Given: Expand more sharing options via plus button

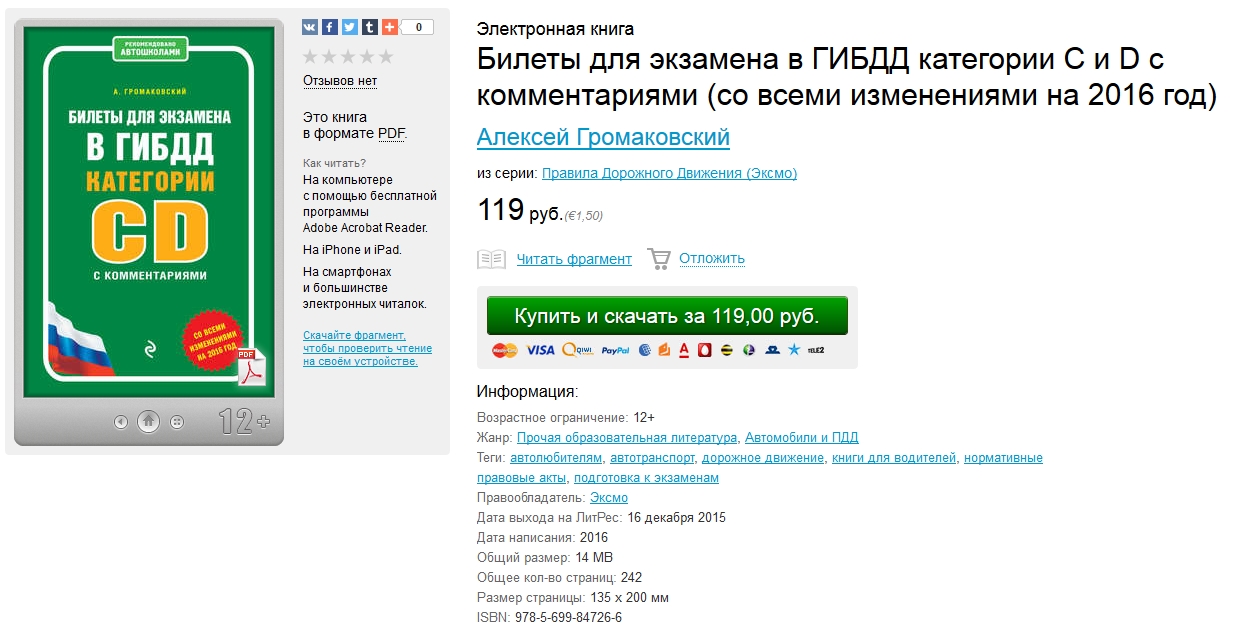Looking at the screenshot, I should point(390,26).
